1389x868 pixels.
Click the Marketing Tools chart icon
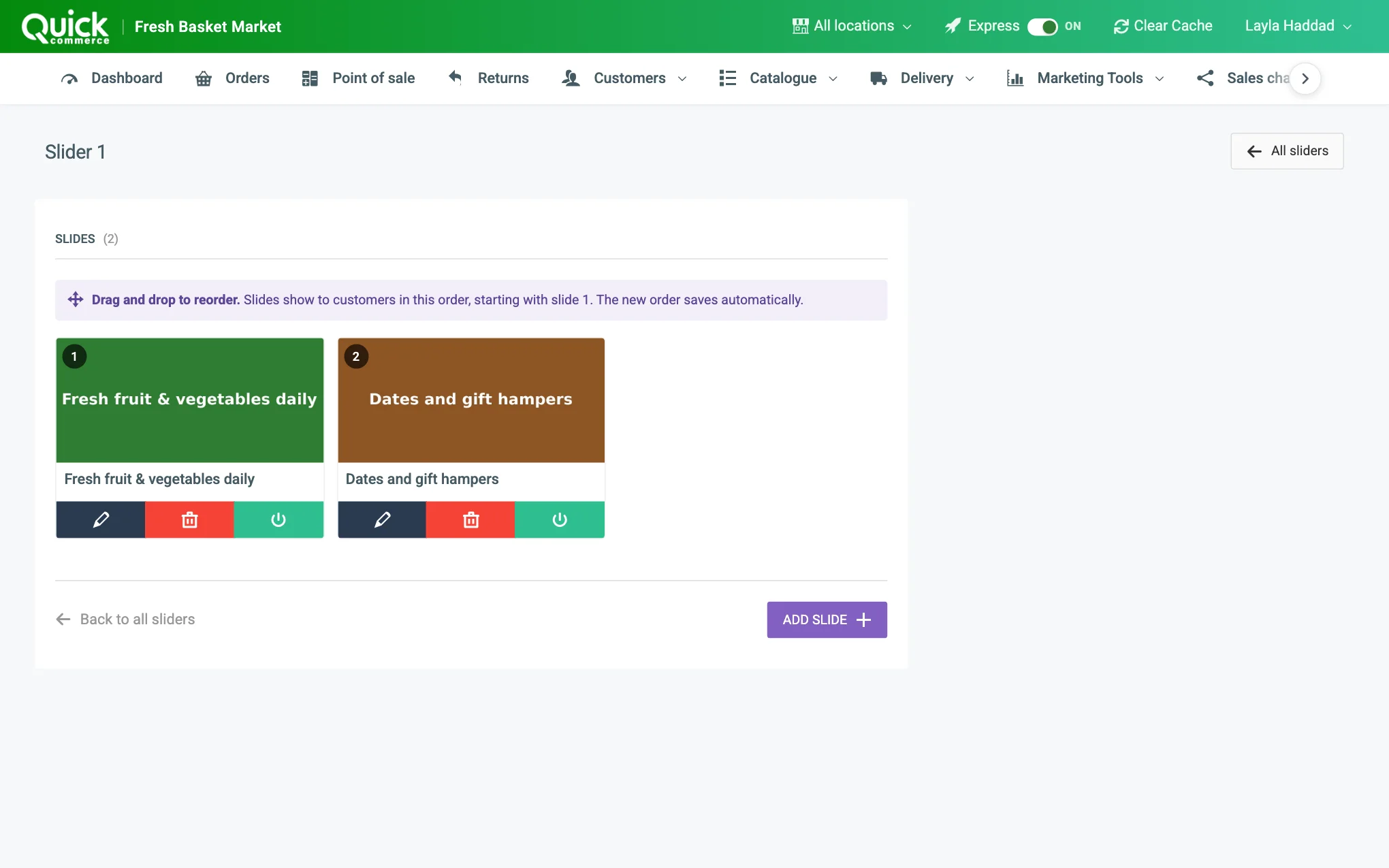(x=1015, y=78)
